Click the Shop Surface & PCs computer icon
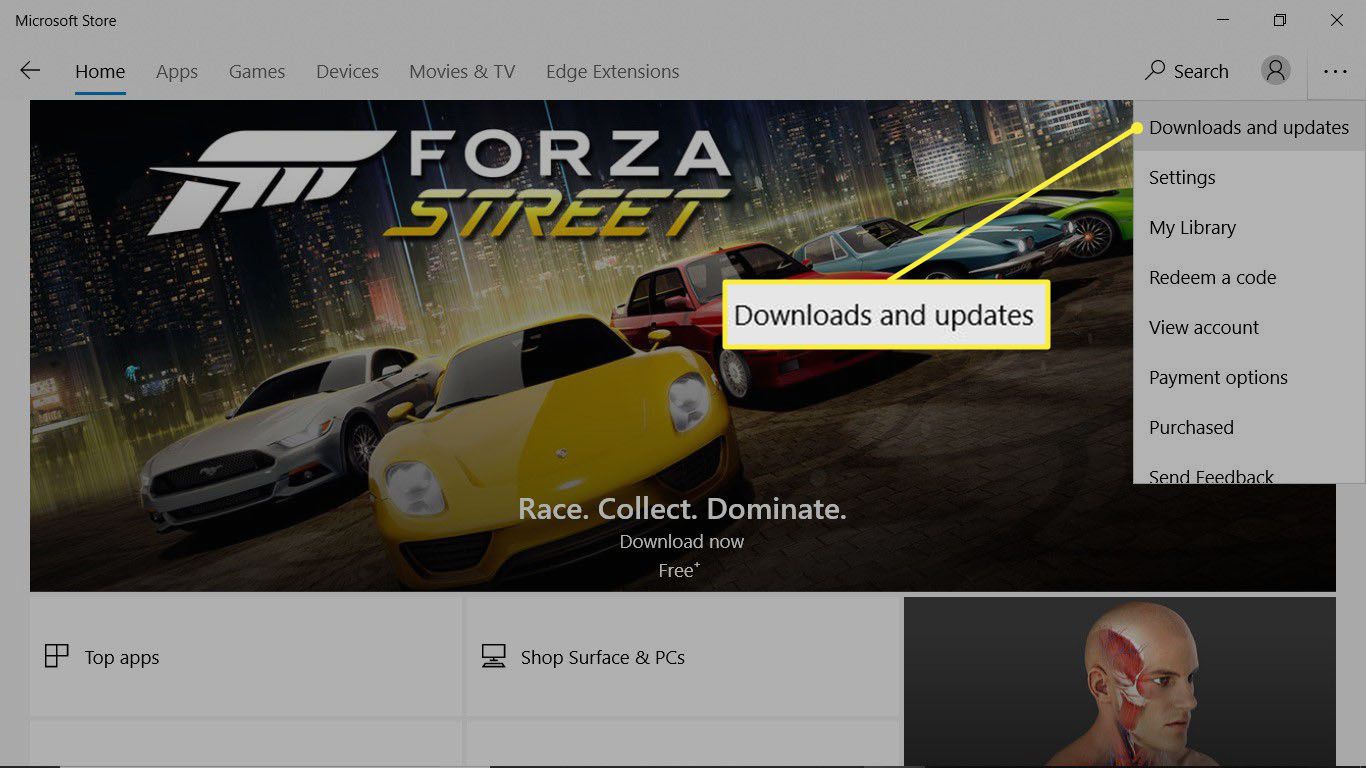 pyautogui.click(x=492, y=656)
